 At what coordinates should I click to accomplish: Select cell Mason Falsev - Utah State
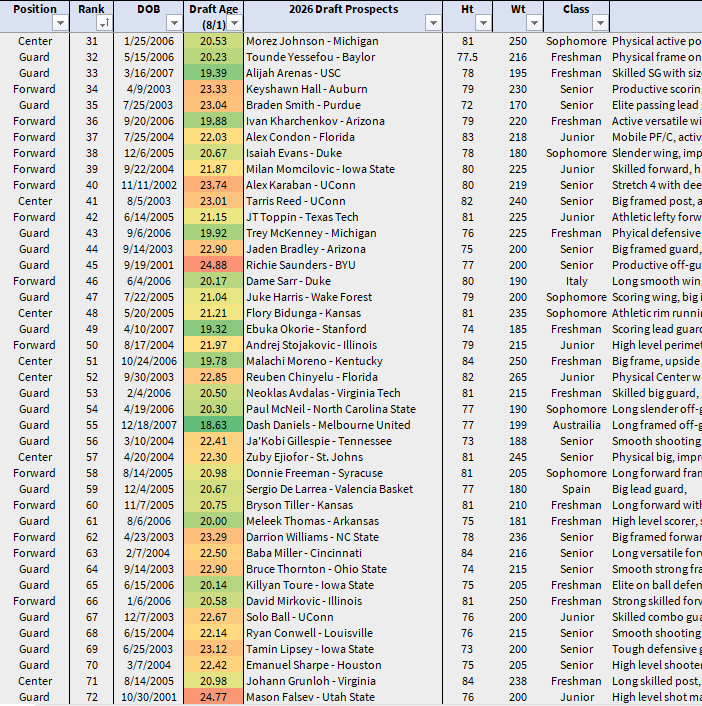coord(343,697)
